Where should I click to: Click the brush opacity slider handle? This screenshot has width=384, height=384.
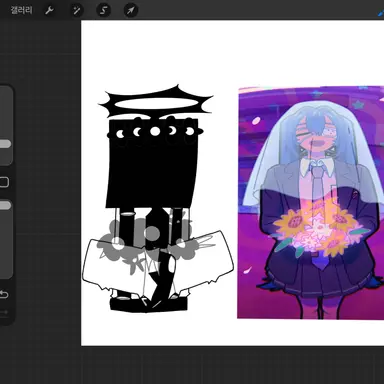click(5, 205)
